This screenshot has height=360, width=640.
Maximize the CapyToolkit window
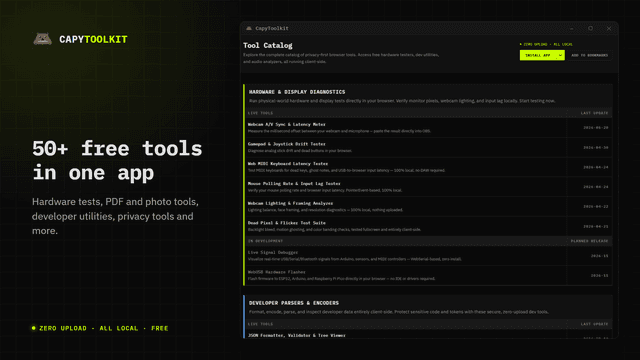(591, 29)
